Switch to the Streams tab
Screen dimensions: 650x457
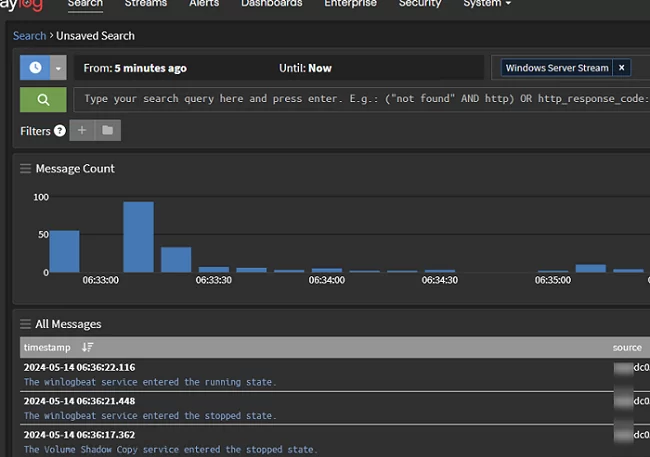pos(146,4)
